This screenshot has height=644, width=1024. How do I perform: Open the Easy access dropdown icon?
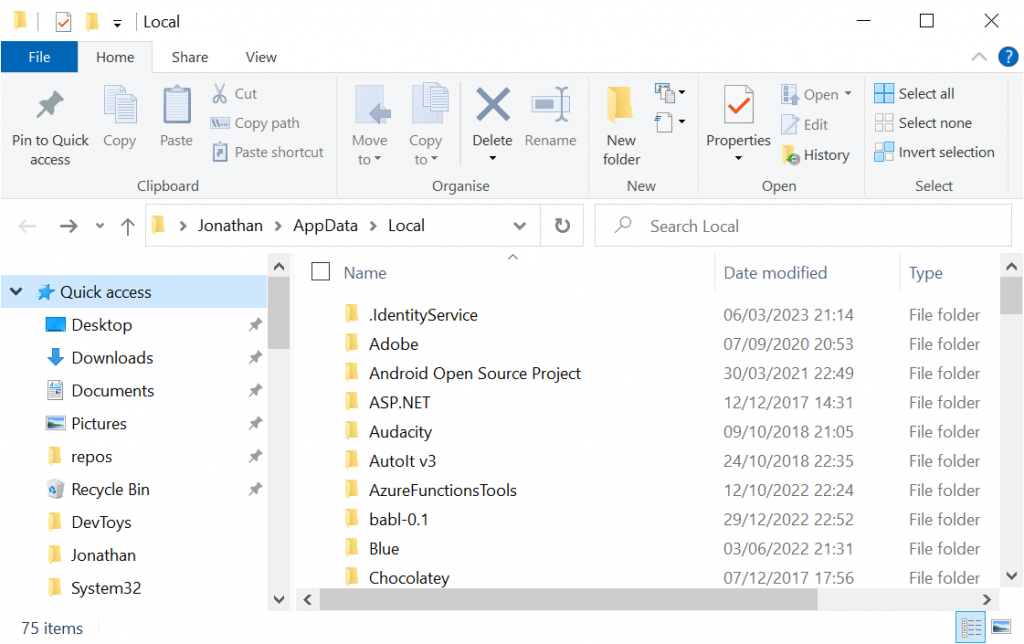pos(669,122)
